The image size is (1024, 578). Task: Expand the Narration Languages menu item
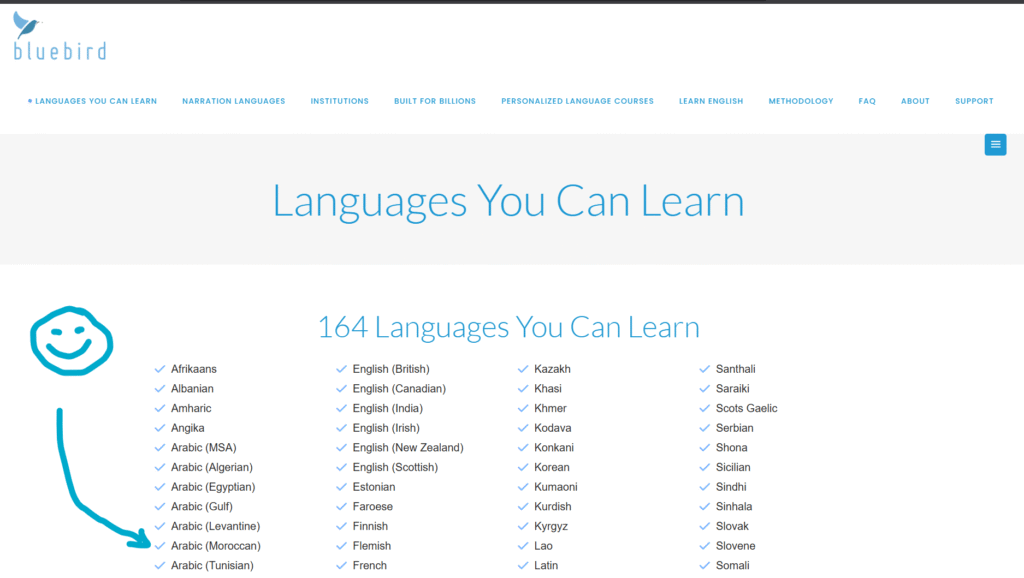(233, 100)
